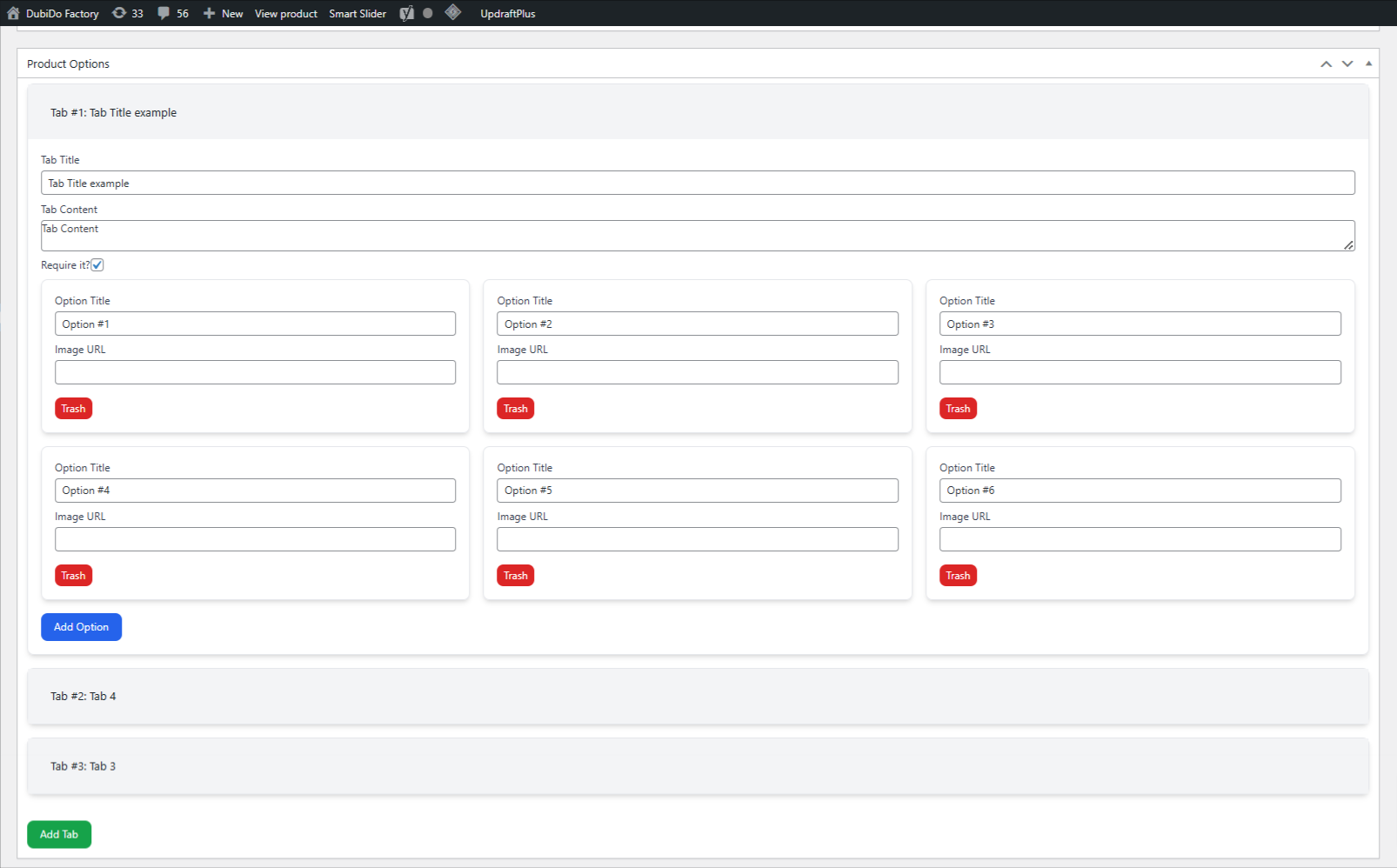Trash the Option #5 card
Viewport: 1397px width, 868px height.
click(x=516, y=576)
